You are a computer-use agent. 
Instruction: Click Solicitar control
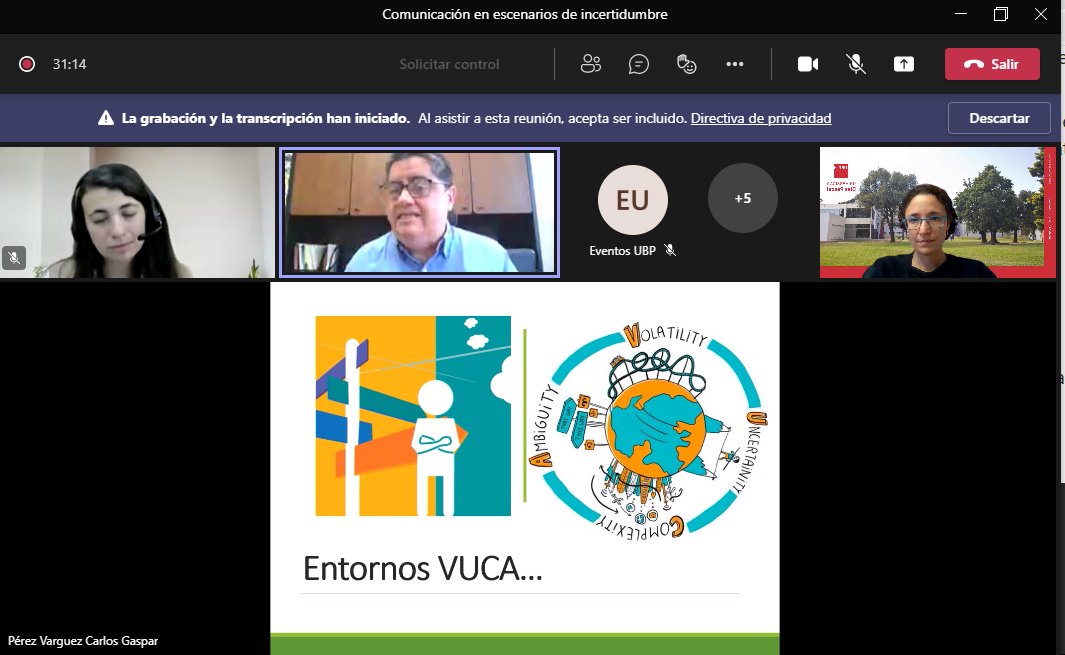tap(448, 63)
